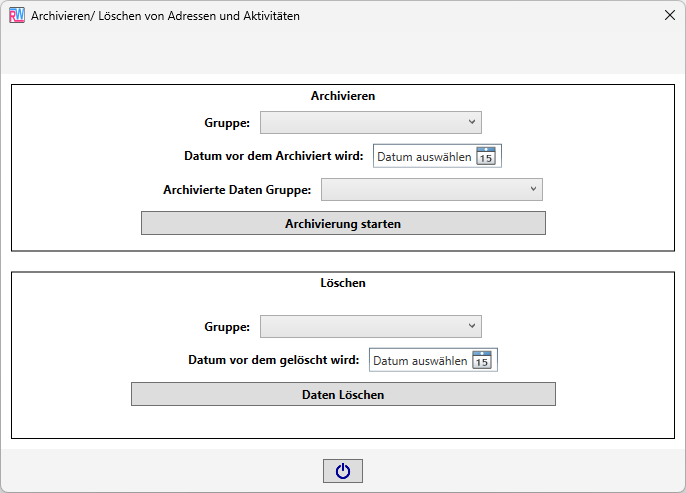
Task: Click the 'Datum vor dem gelöscht wird' label
Action: coord(274,360)
